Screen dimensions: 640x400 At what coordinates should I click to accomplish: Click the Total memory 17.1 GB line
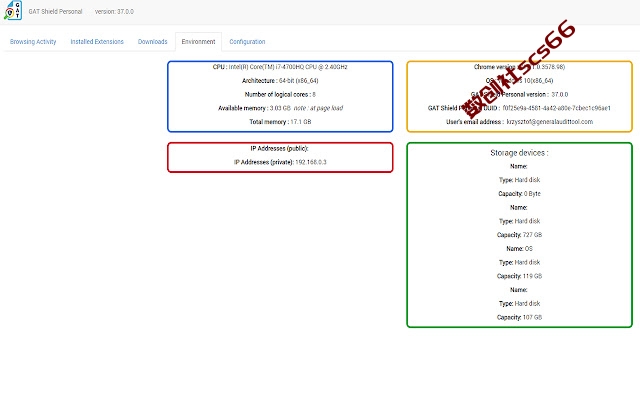[x=280, y=122]
